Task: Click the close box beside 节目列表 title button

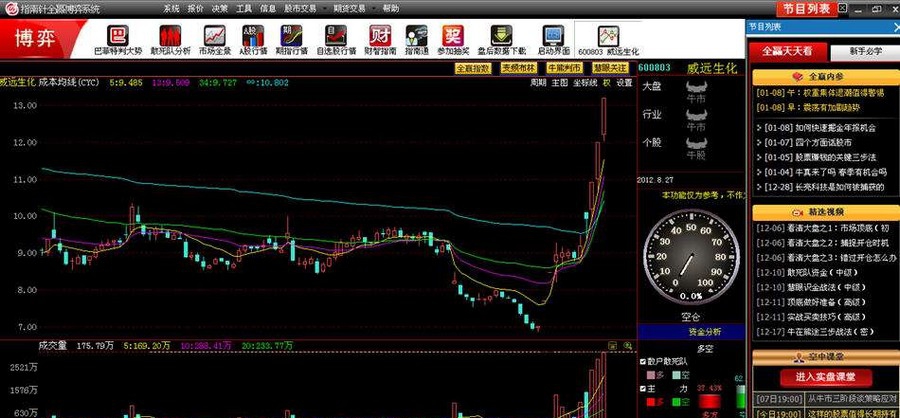Action: (x=842, y=9)
